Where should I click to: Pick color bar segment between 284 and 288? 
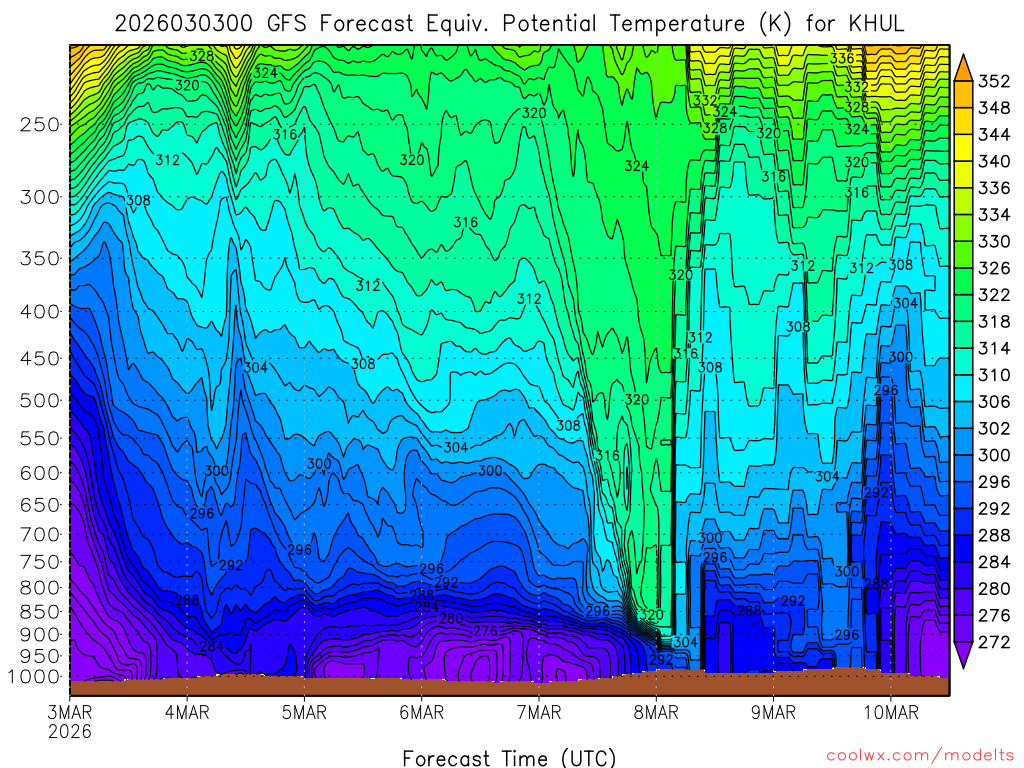click(963, 549)
